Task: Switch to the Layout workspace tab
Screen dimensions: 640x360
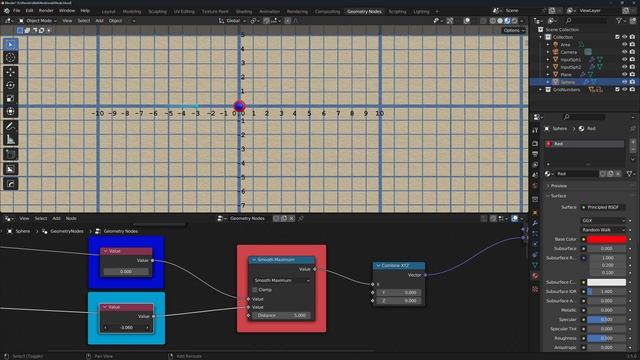Action: [109, 11]
